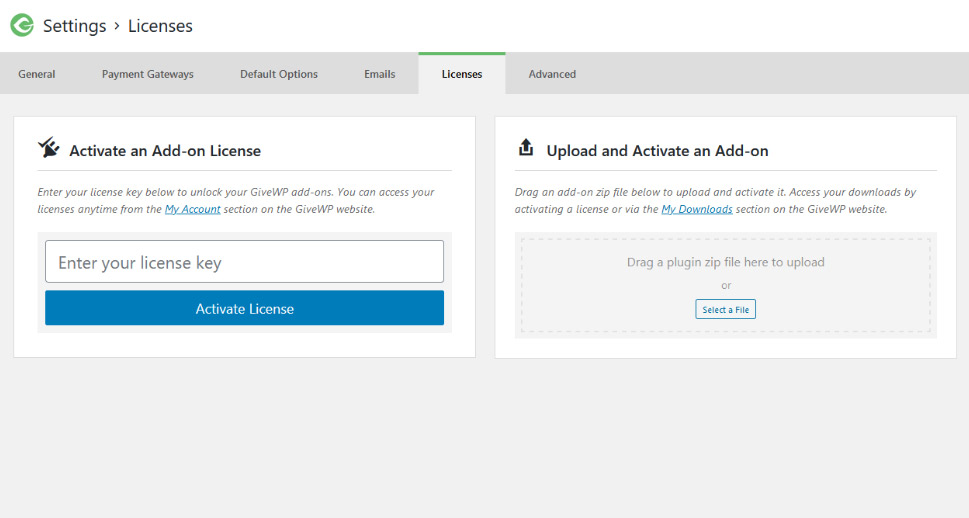The image size is (969, 518).
Task: Open the Advanced settings tab
Action: pos(552,74)
